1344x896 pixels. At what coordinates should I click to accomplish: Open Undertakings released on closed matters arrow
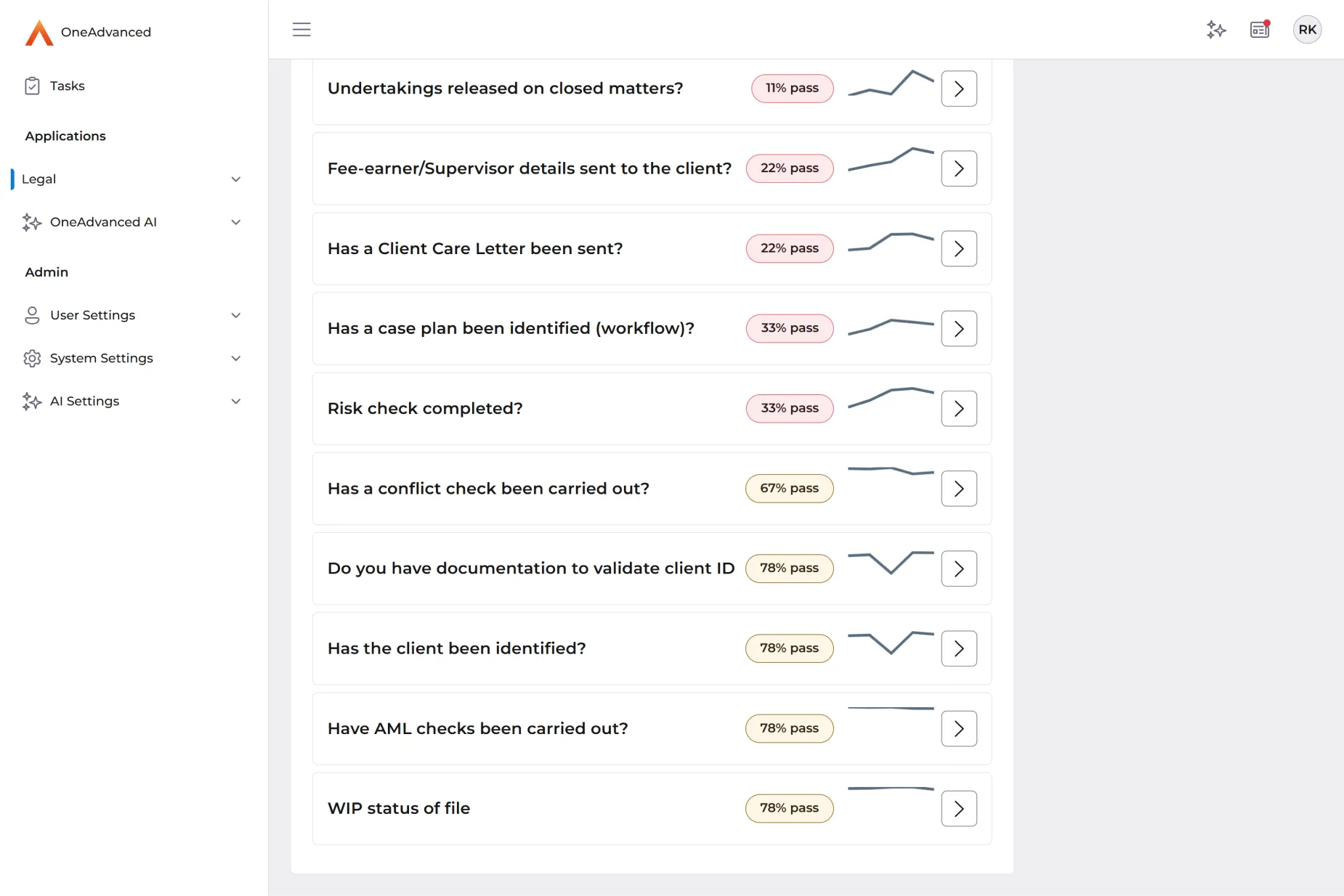[959, 89]
